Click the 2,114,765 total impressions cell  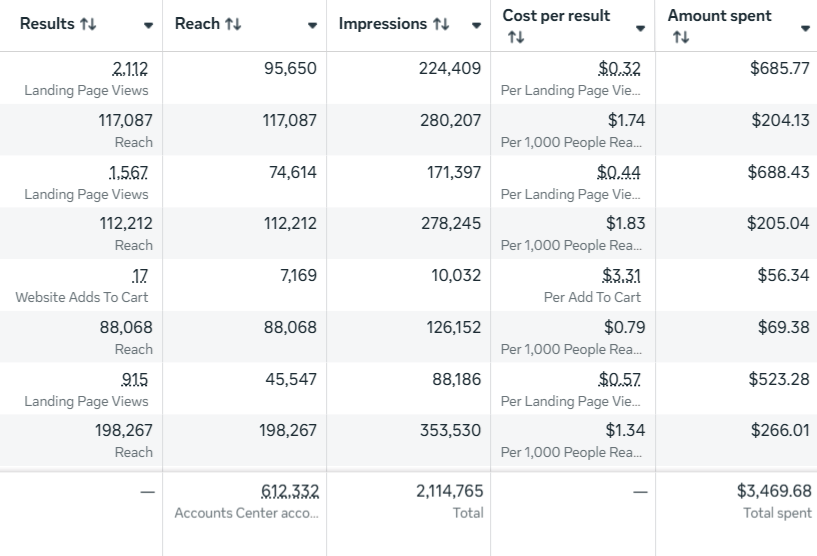[449, 491]
